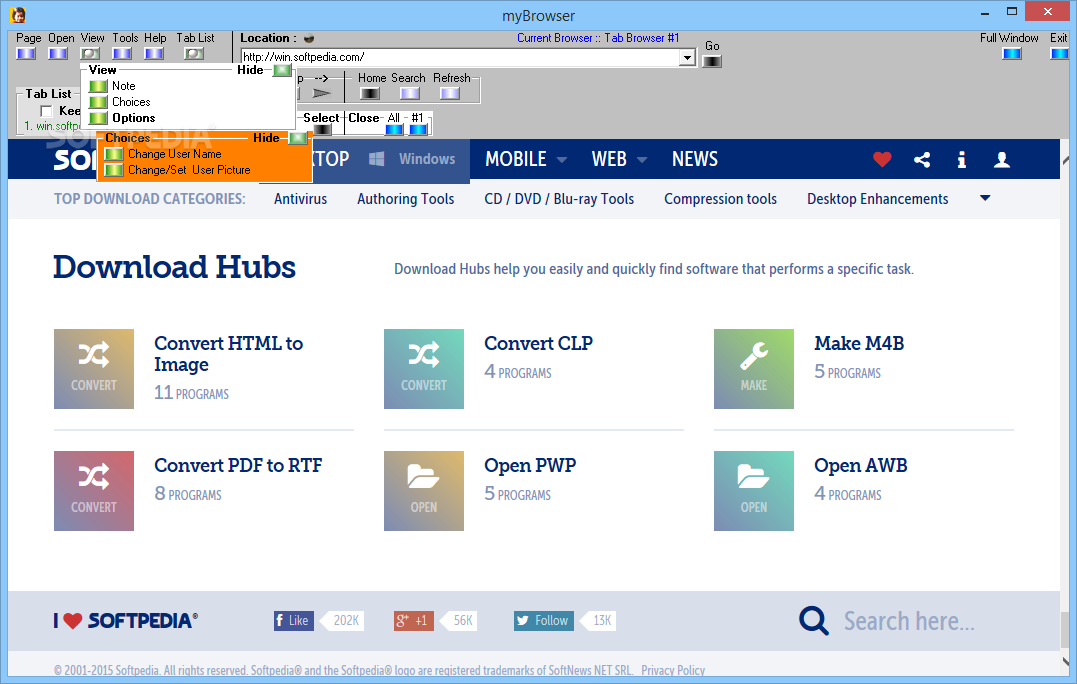Click the green Options button in View panel
Viewport: 1077px width, 684px height.
point(98,118)
